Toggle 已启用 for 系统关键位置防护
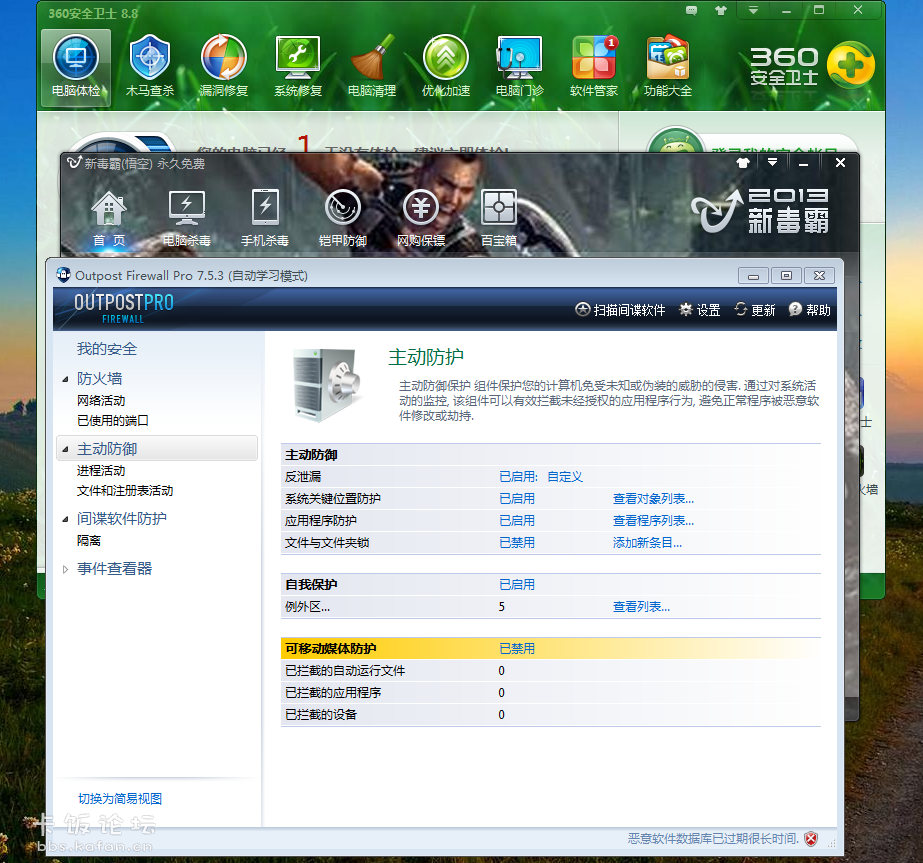923x863 pixels. tap(517, 499)
